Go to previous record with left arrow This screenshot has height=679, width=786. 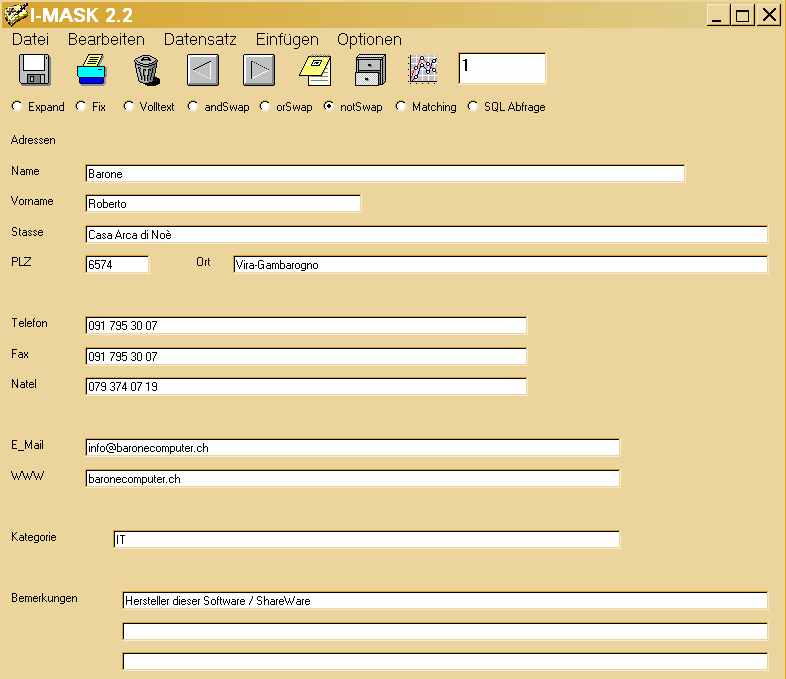(203, 70)
